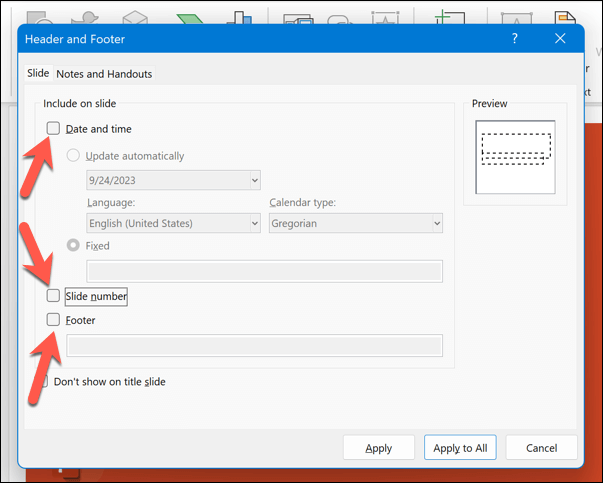This screenshot has width=603, height=483.
Task: Tick the Footer checkbox
Action: 54,320
